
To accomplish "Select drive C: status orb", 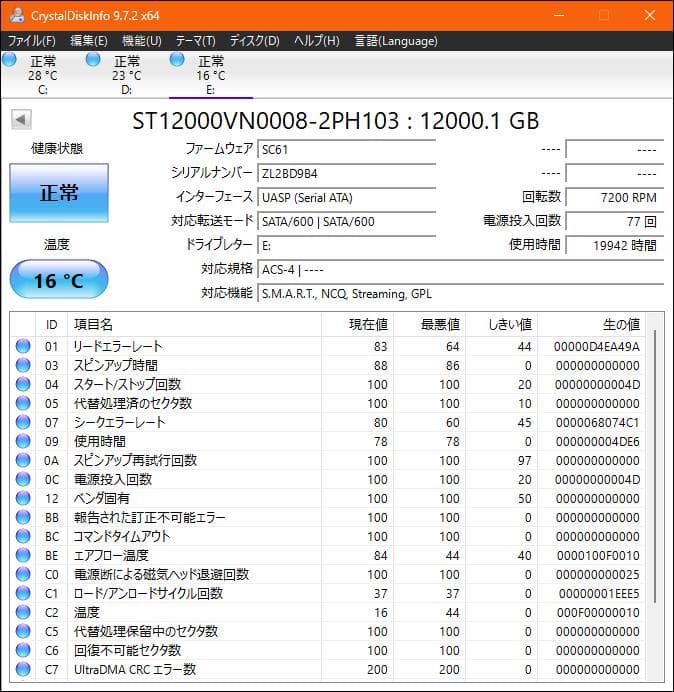I will 9,60.
